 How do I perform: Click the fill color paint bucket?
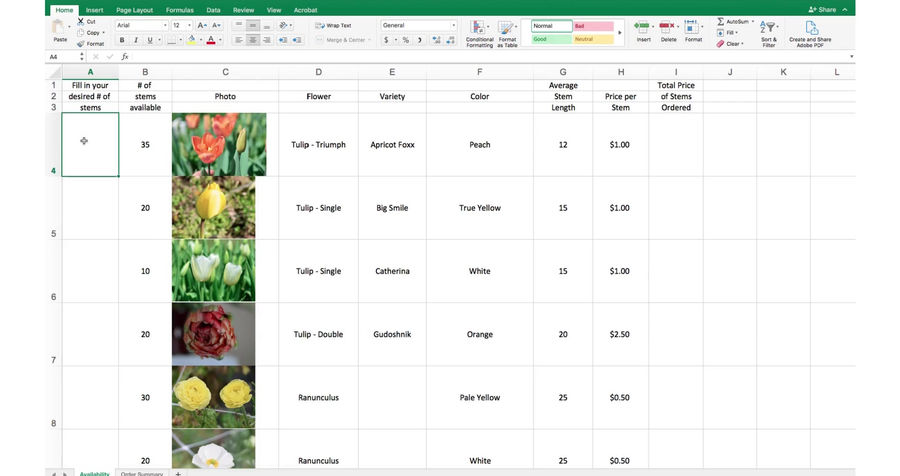pos(192,40)
